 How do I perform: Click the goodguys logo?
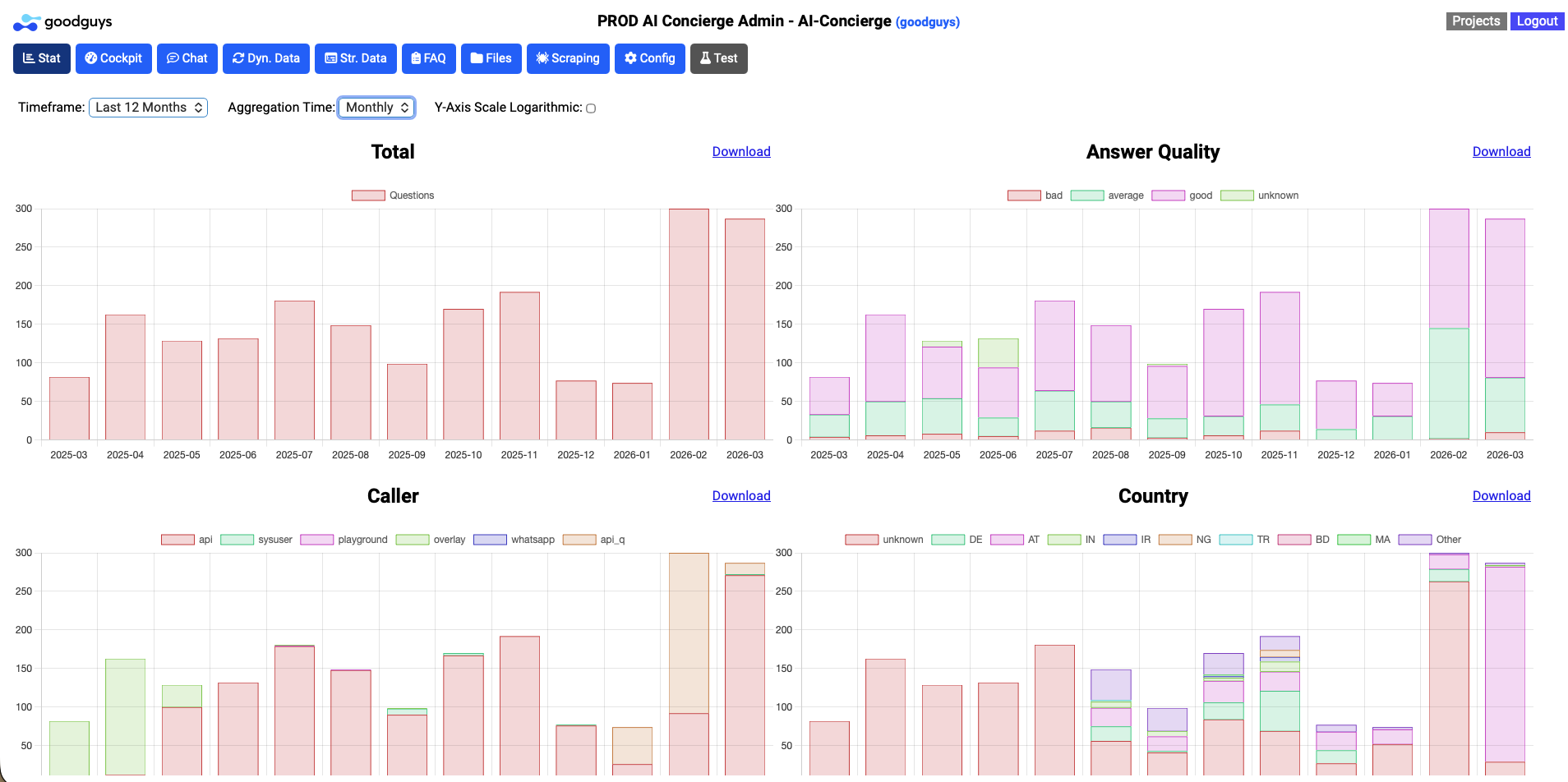tap(62, 22)
